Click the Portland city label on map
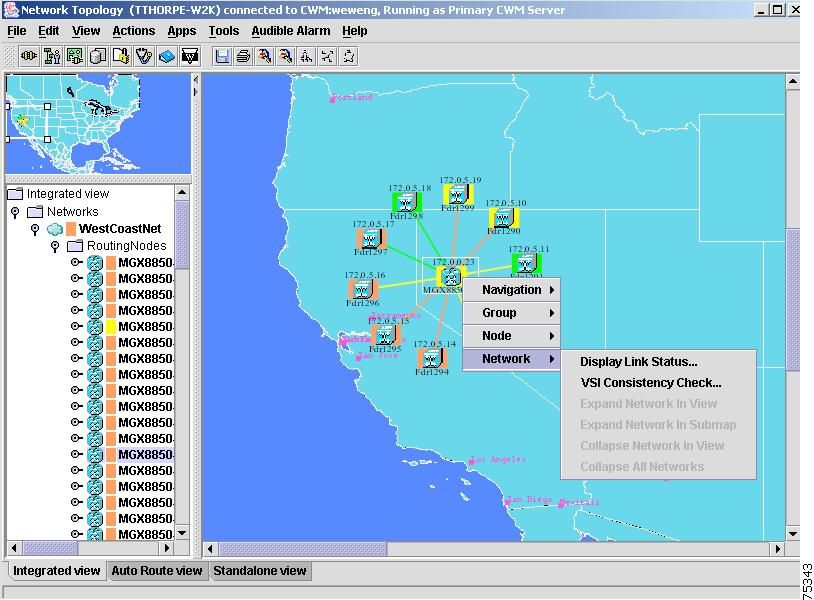Screen dimensions: 814x600 click(352, 97)
